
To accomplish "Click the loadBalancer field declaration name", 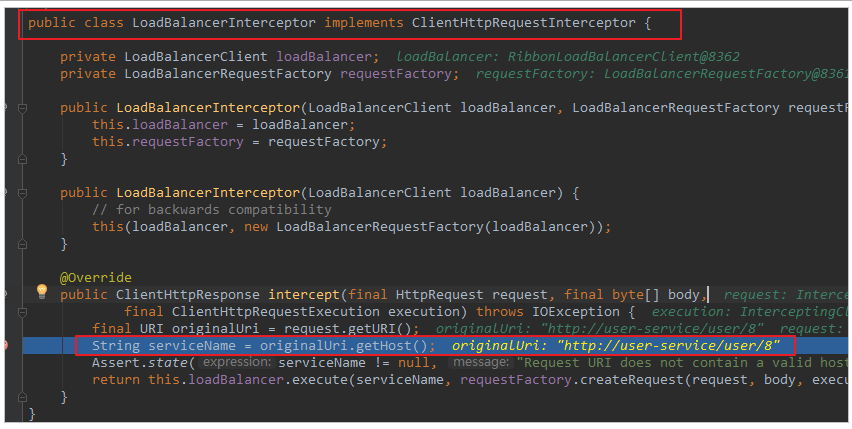I will pos(324,56).
